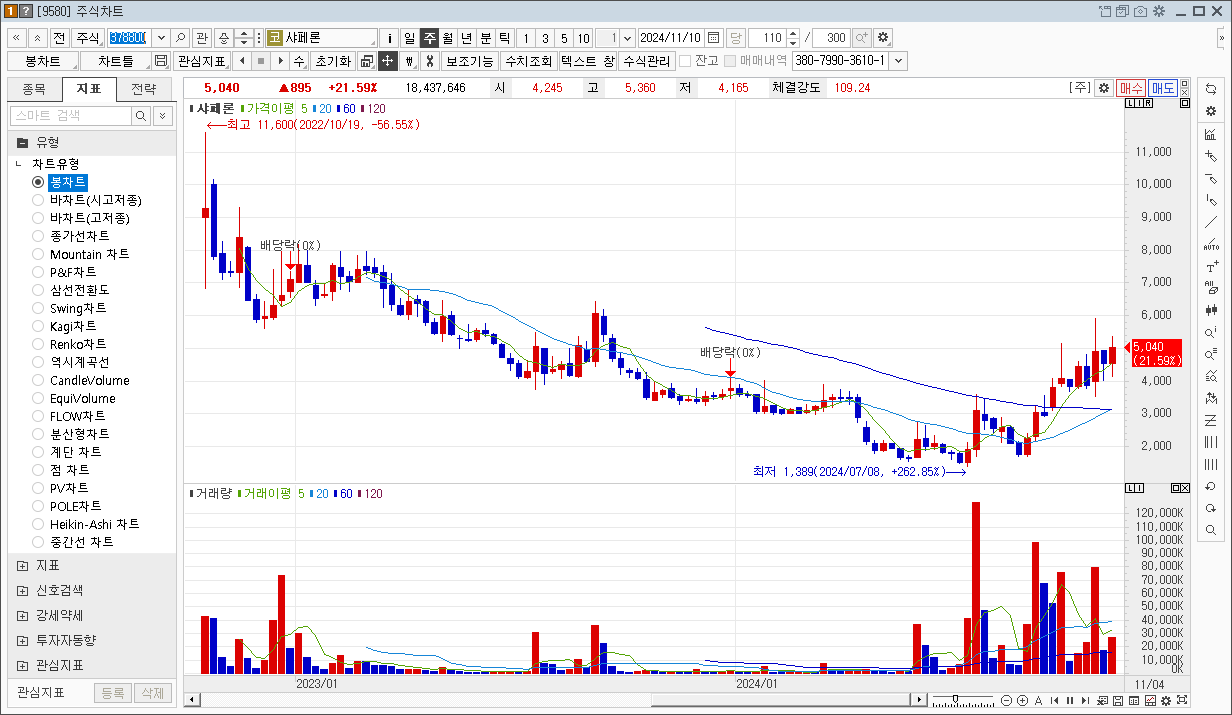1232x715 pixels.
Task: Jump to first bar of chart
Action: coord(1054,700)
